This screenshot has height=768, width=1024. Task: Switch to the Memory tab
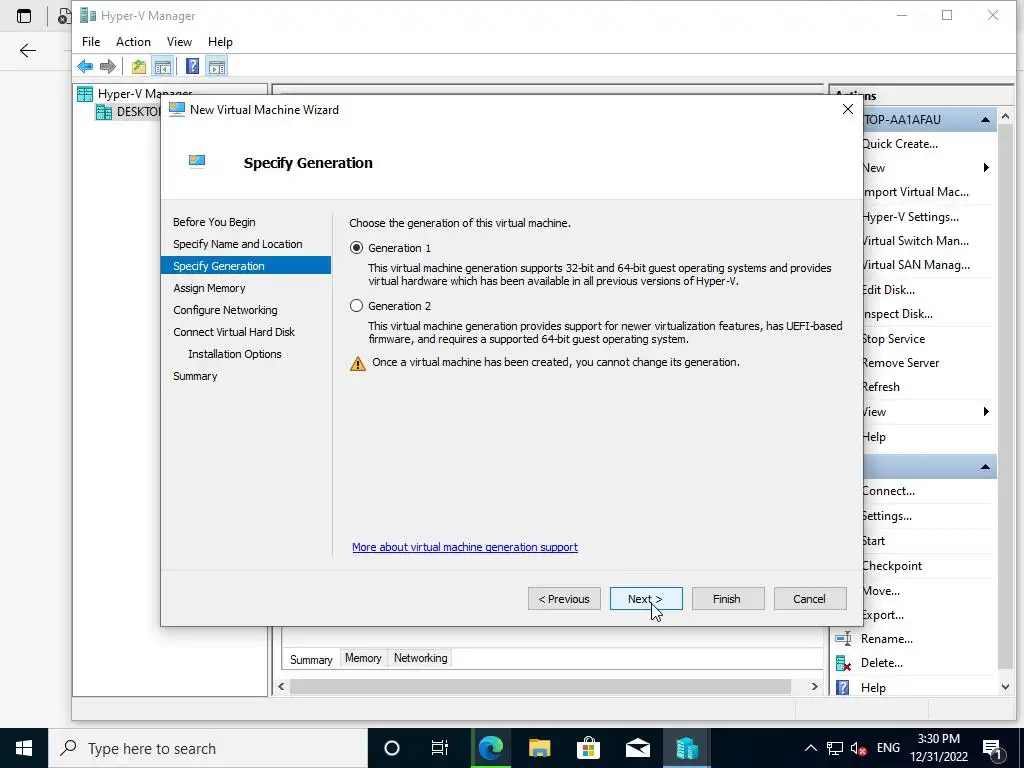click(363, 658)
